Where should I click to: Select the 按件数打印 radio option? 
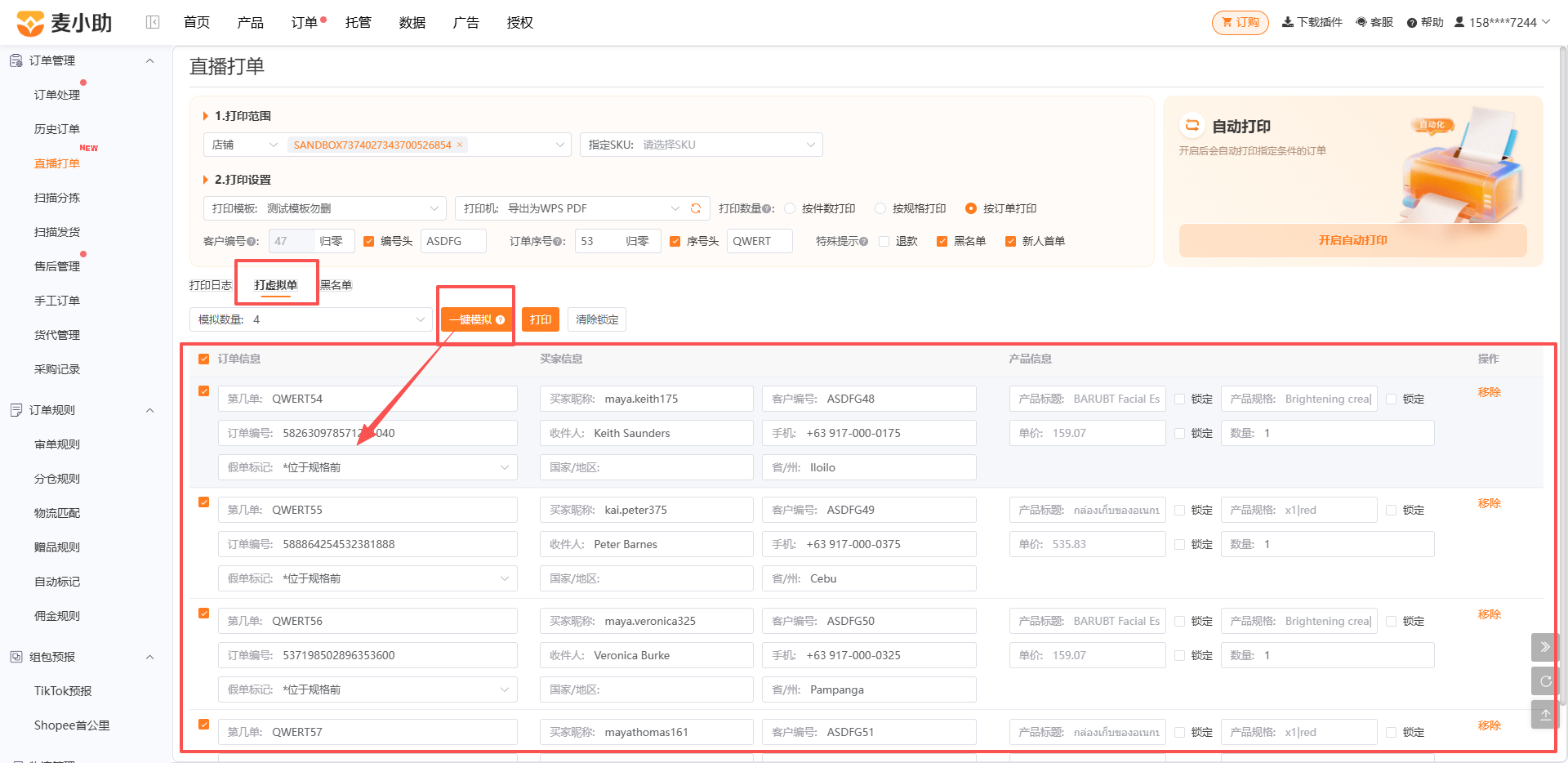click(x=790, y=208)
